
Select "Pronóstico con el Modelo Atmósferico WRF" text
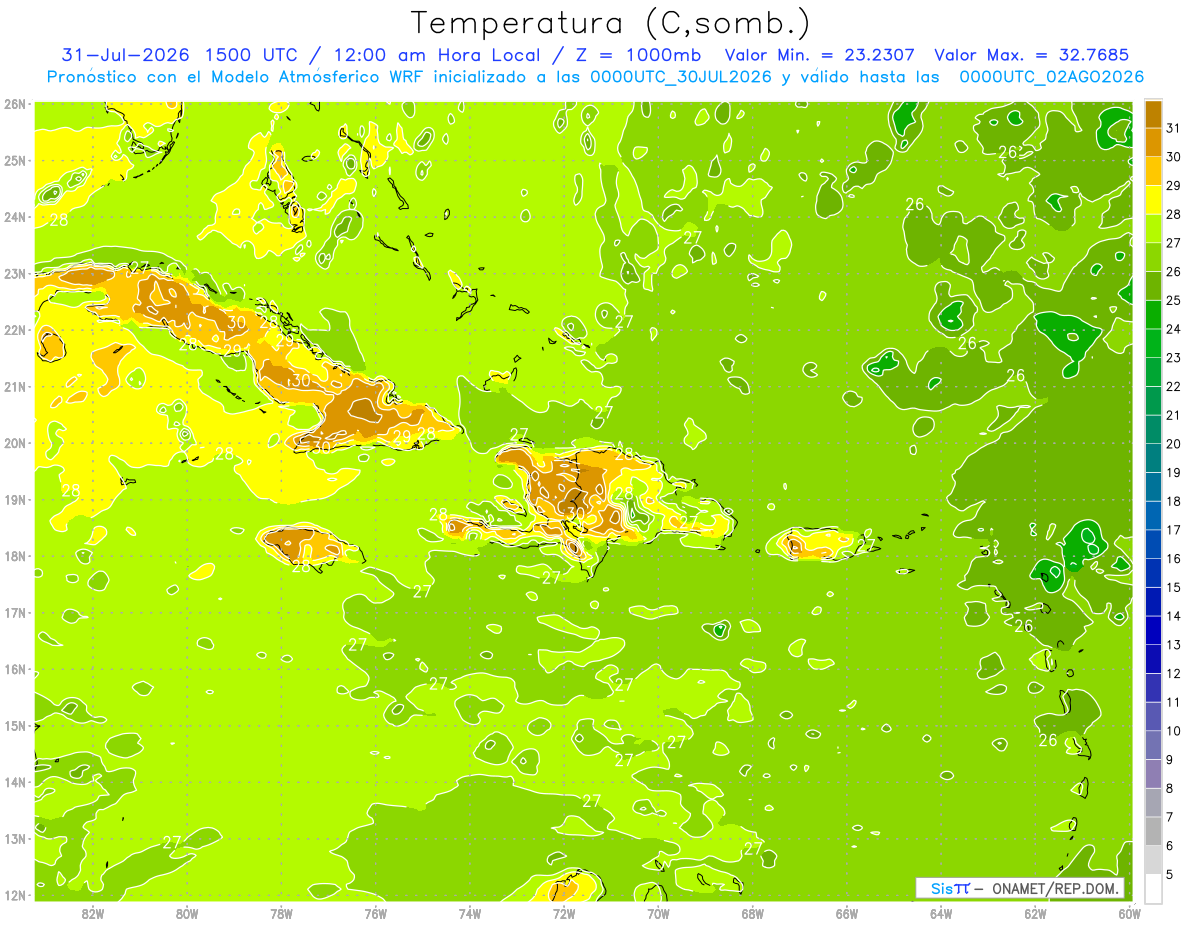tap(235, 77)
